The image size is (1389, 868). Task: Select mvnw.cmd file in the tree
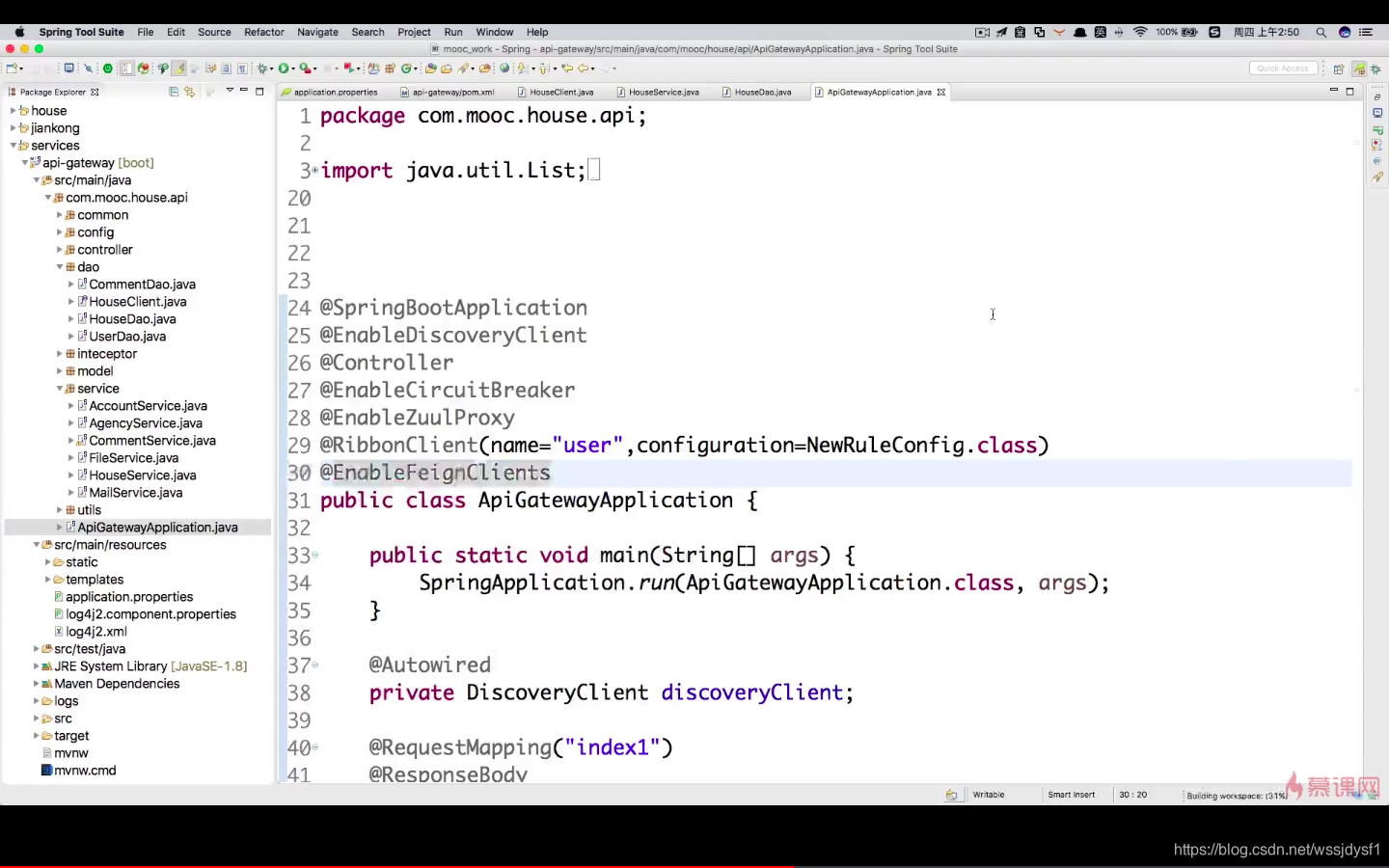pos(85,771)
